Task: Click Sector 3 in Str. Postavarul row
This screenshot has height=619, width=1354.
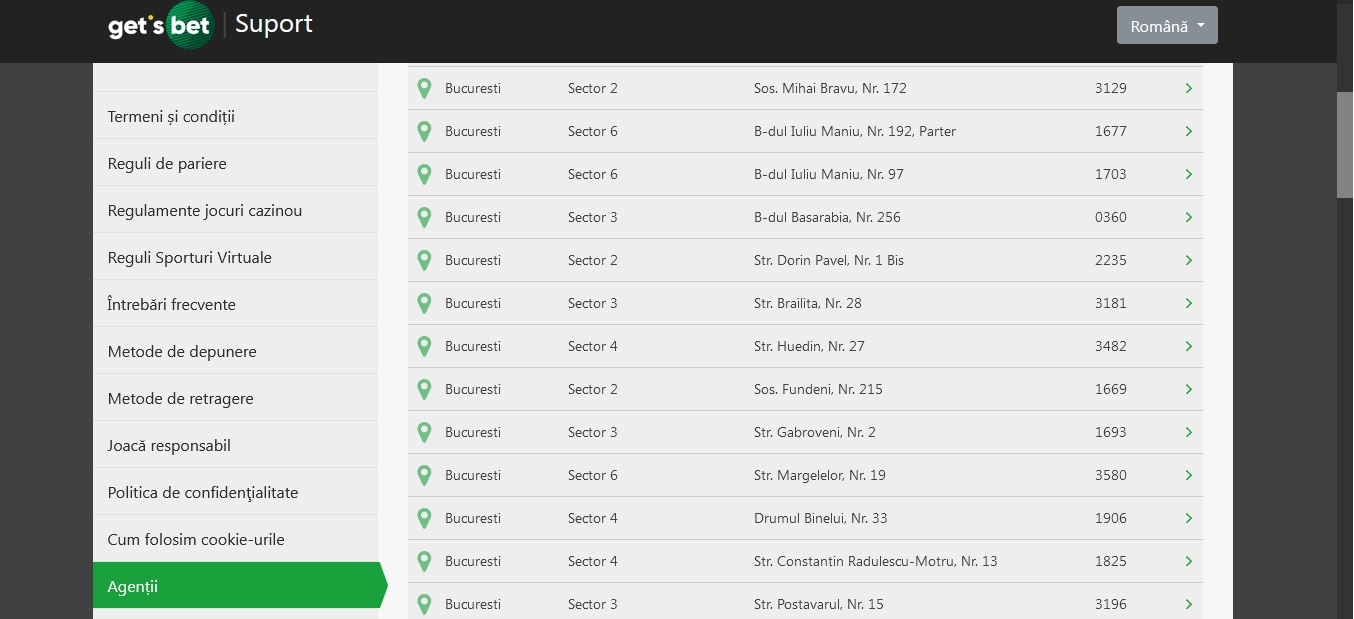Action: 593,604
